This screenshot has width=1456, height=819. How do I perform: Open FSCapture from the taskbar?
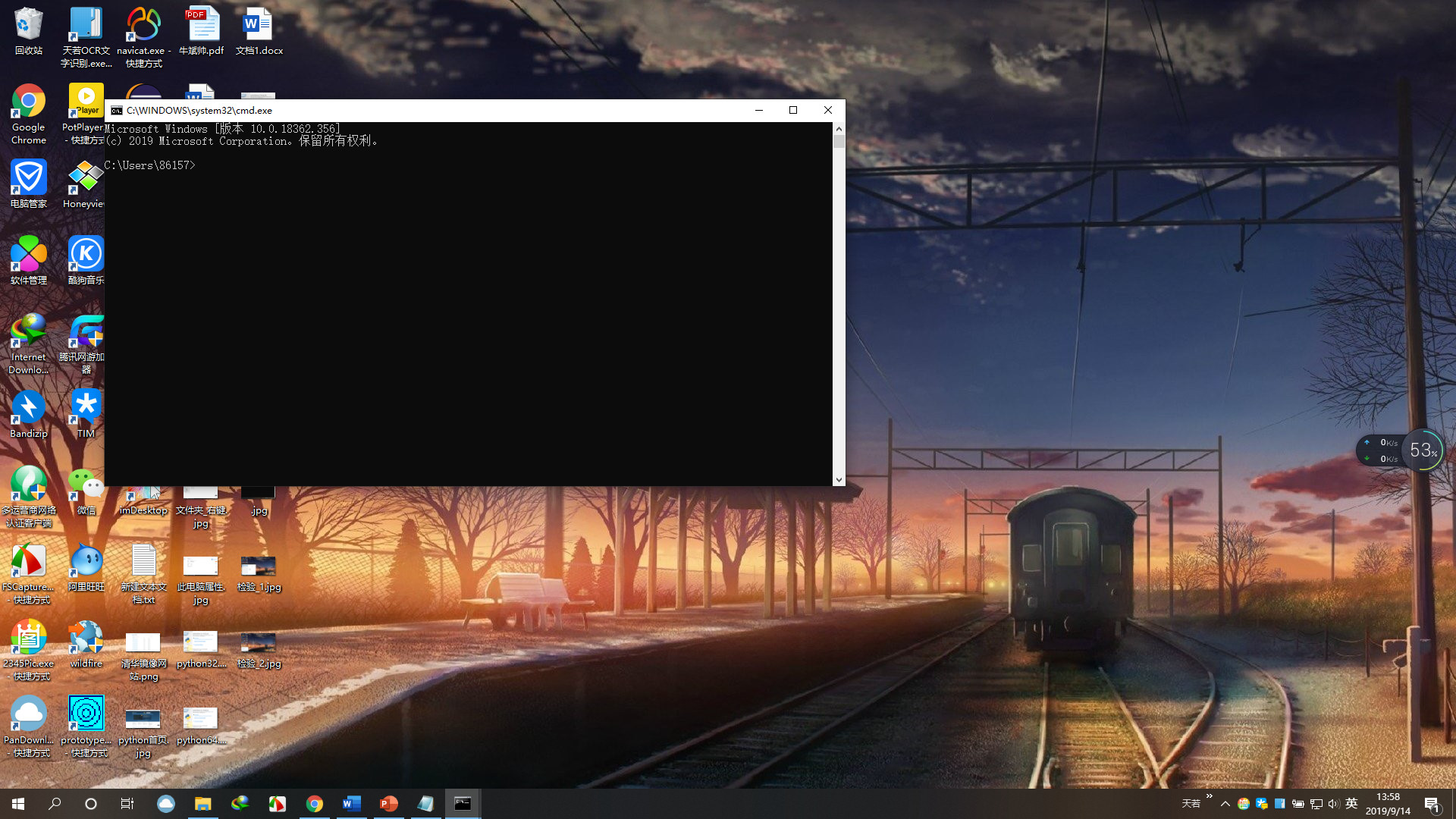click(x=277, y=804)
